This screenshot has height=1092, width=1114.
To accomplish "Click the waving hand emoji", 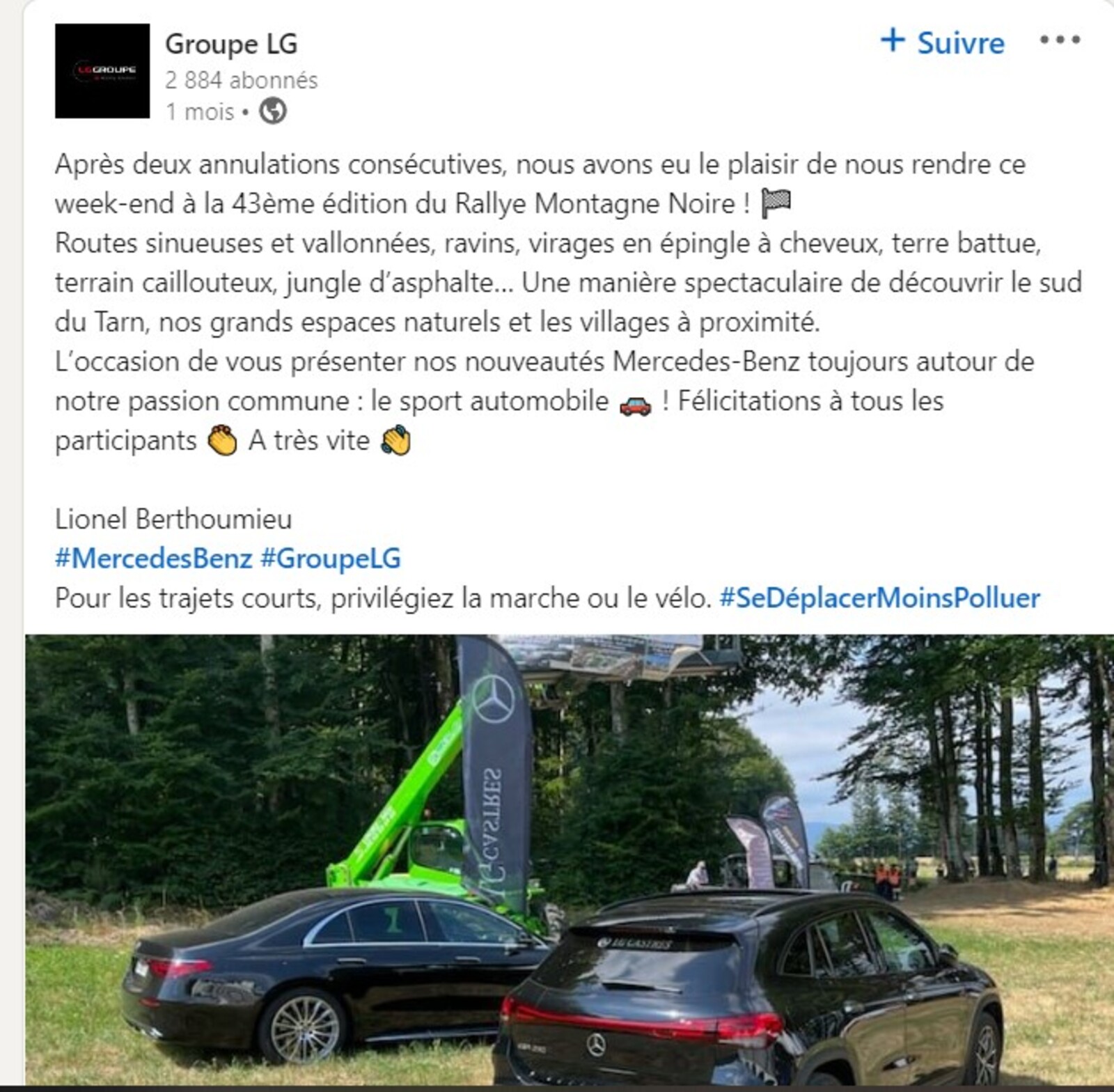I will click(x=396, y=441).
